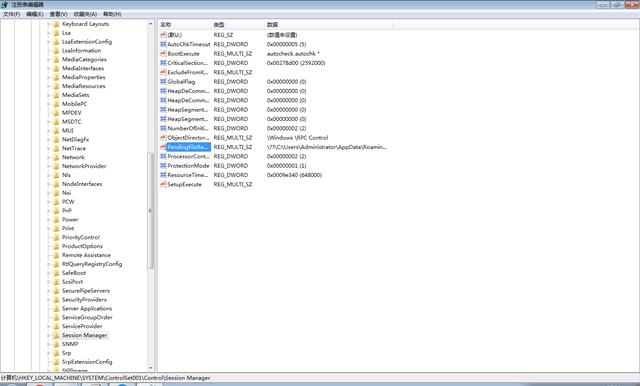
Task: Click the MSDTC folder icon
Action: 56,122
